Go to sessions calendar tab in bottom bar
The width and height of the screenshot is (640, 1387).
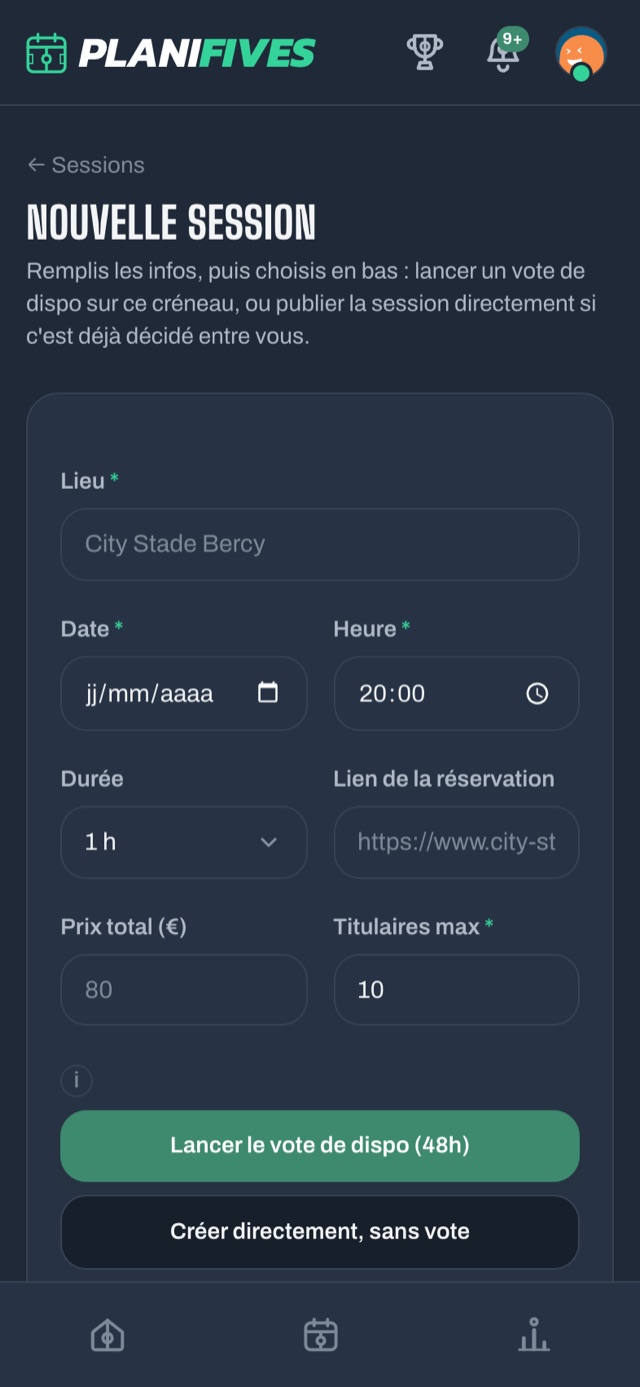(320, 1335)
